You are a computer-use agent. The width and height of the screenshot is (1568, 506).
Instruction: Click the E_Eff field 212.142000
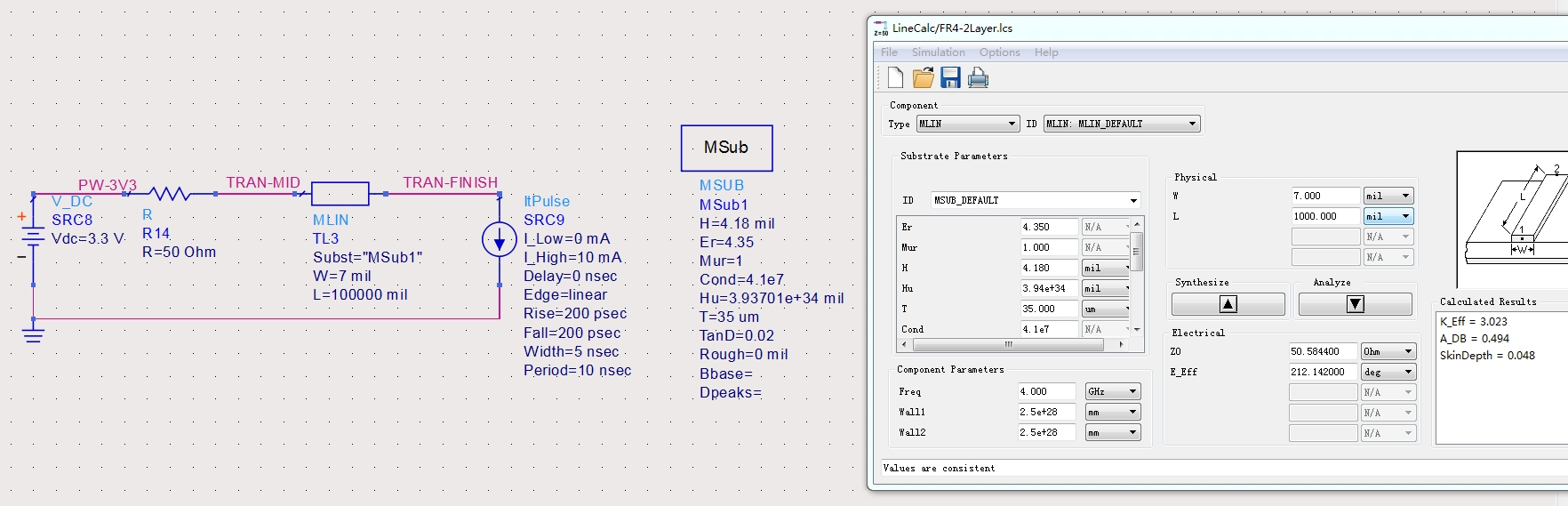(1324, 372)
